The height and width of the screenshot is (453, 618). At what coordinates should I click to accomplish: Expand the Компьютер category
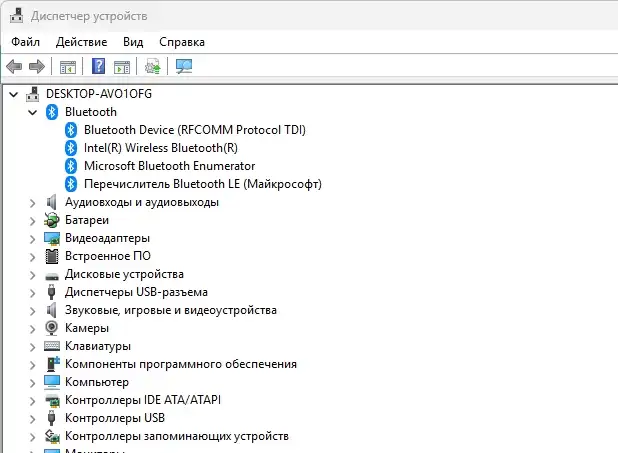[x=33, y=383]
